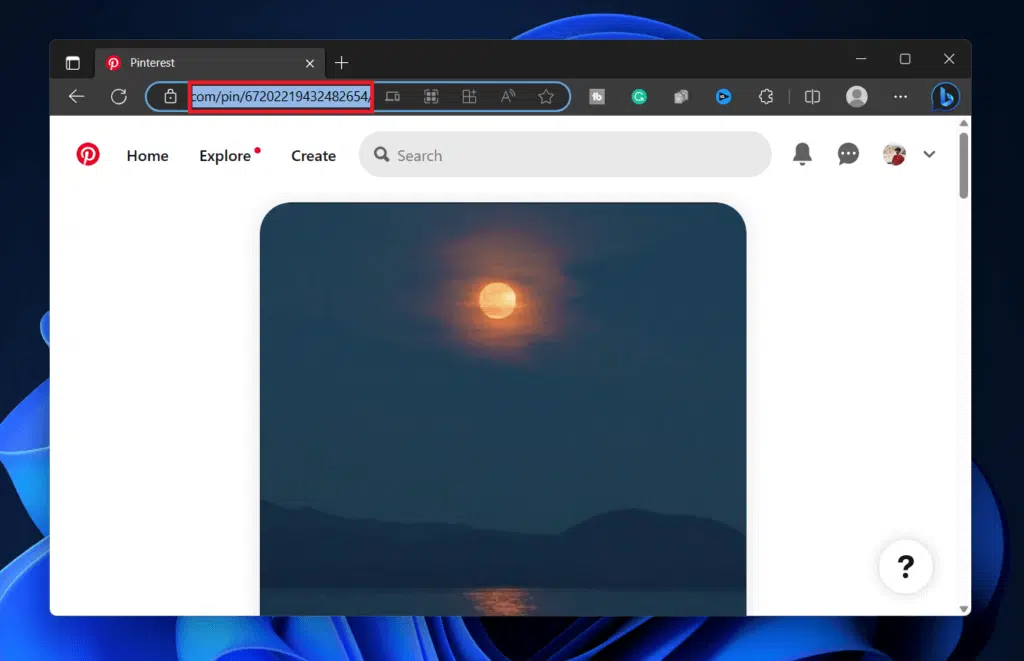Go back with the browser back arrow
Viewport: 1024px width, 661px height.
click(x=76, y=97)
